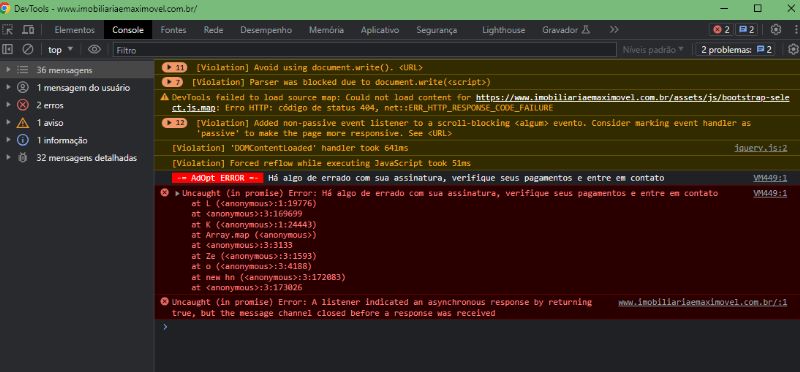Click the Chrome icon in title bar
The height and width of the screenshot is (372, 800).
click(x=5, y=9)
